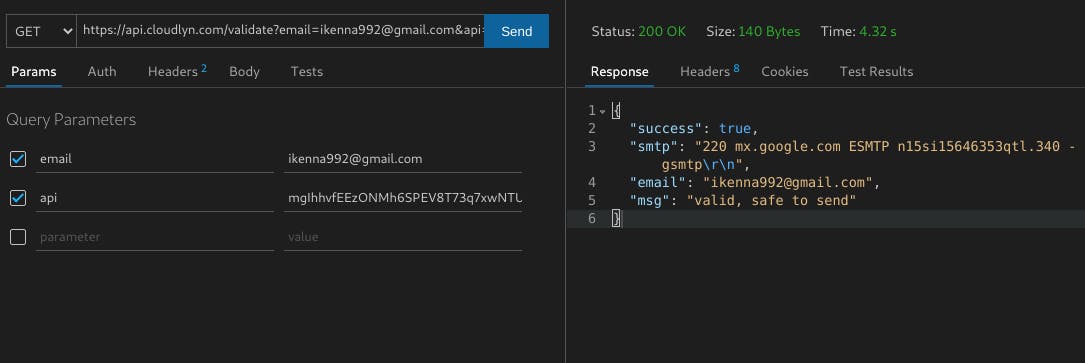Click the Status 200 OK text
Viewport: 1085px width, 363px height.
639,31
